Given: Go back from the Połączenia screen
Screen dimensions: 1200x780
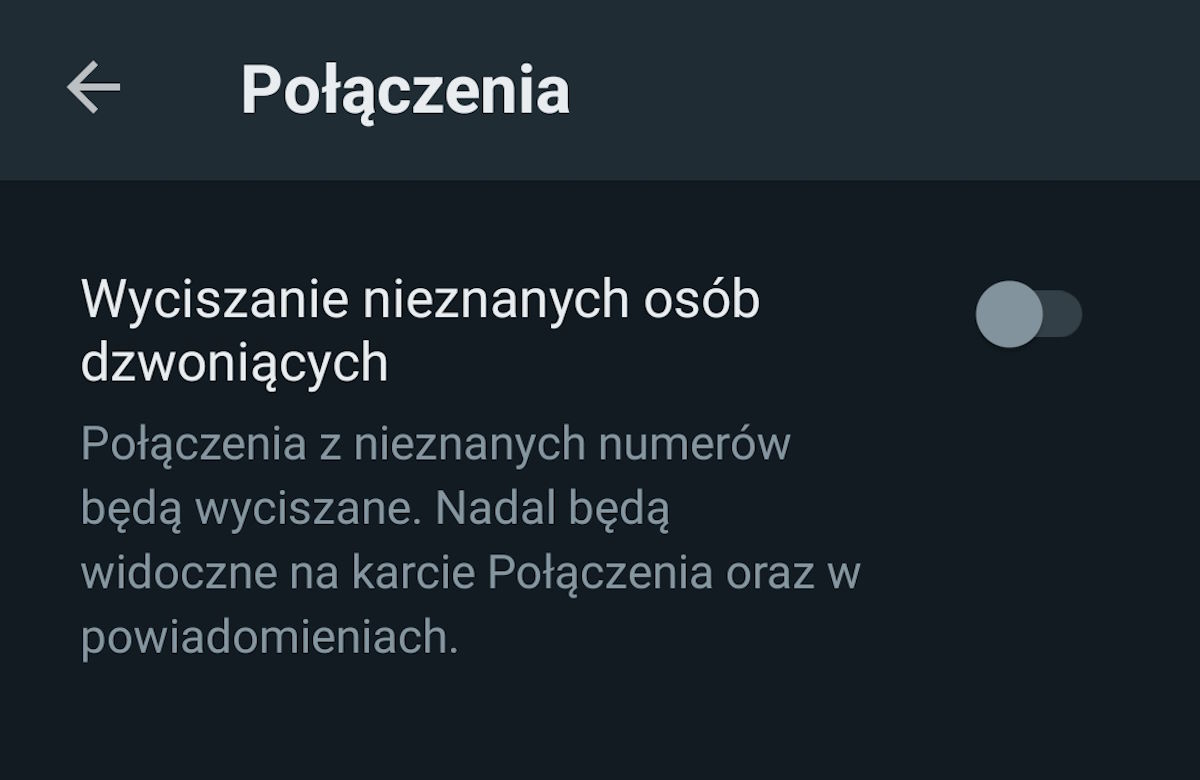Looking at the screenshot, I should [94, 88].
